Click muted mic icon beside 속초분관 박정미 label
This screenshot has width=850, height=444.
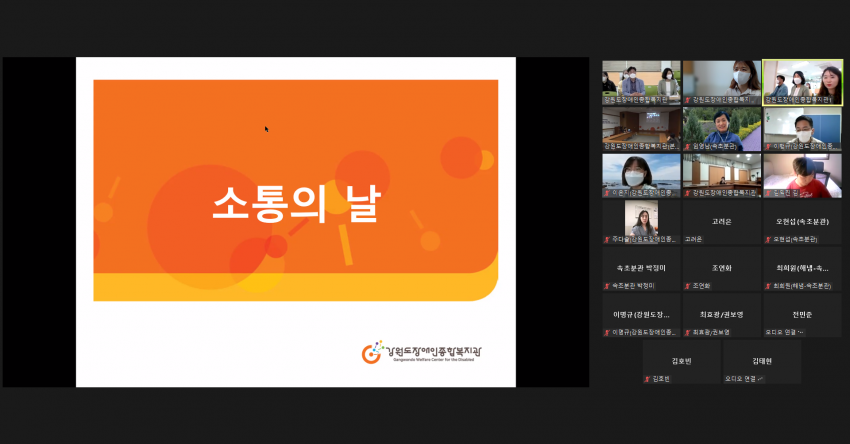[x=608, y=286]
